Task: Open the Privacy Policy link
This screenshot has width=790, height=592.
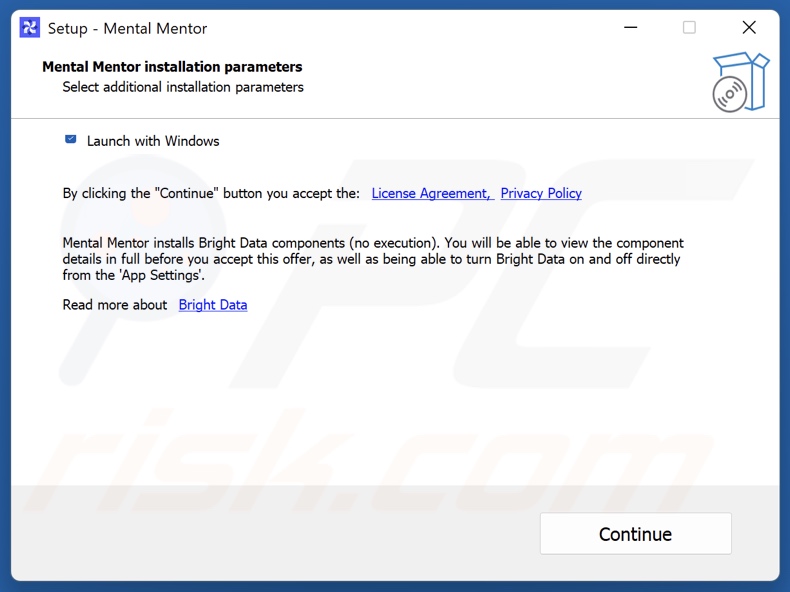Action: click(541, 193)
